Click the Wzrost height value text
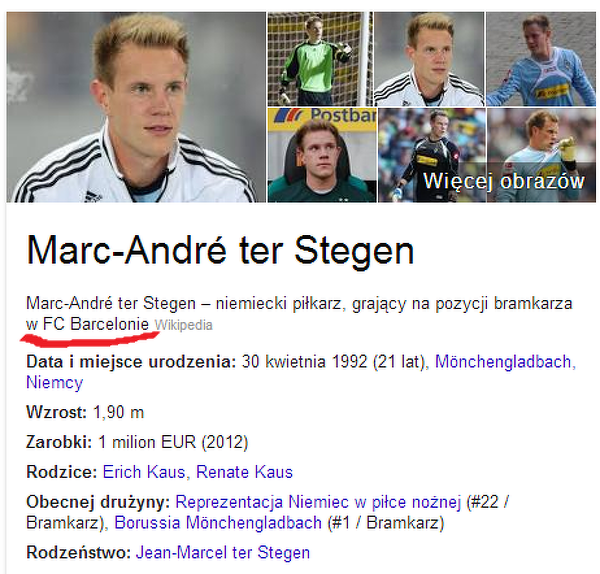 [119, 413]
